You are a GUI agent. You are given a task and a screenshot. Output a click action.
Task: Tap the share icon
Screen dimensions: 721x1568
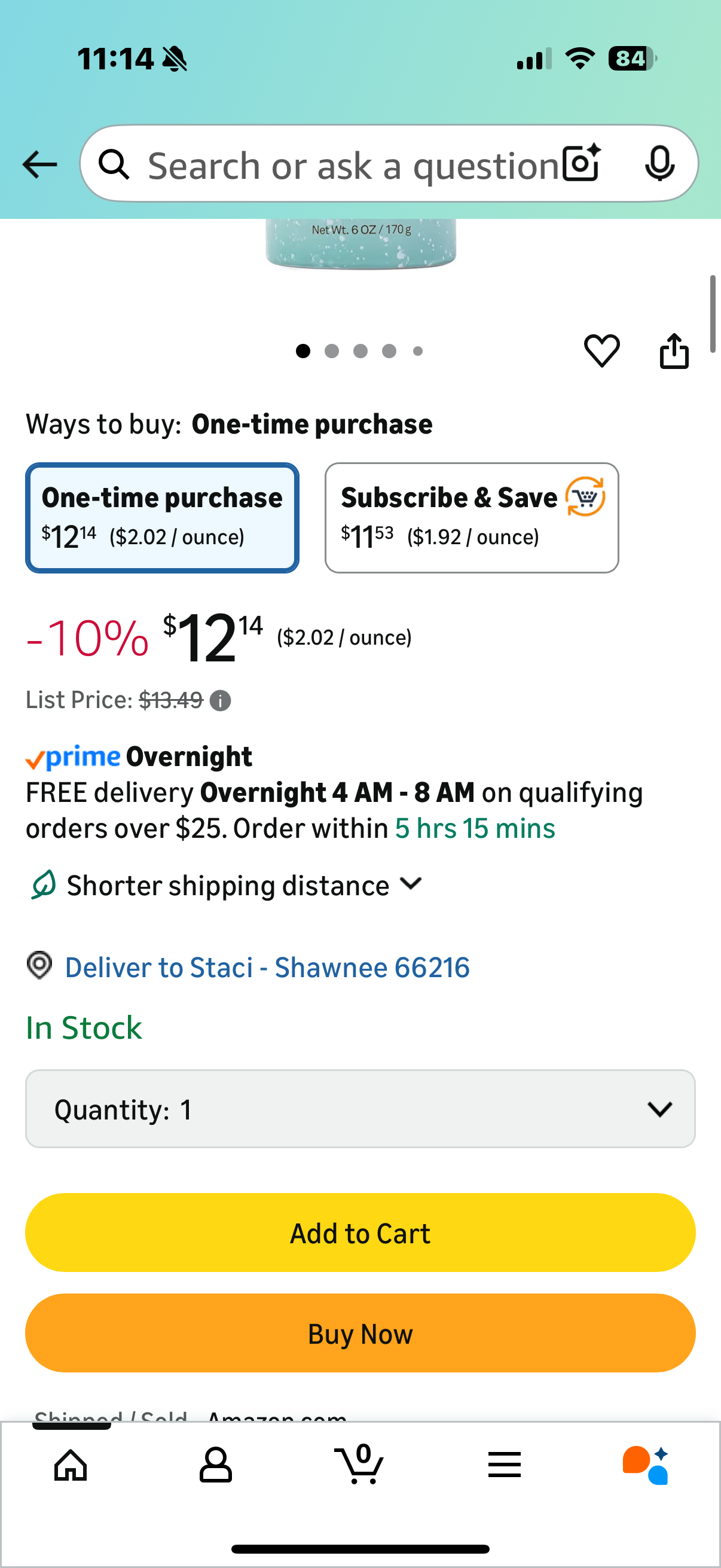click(674, 350)
